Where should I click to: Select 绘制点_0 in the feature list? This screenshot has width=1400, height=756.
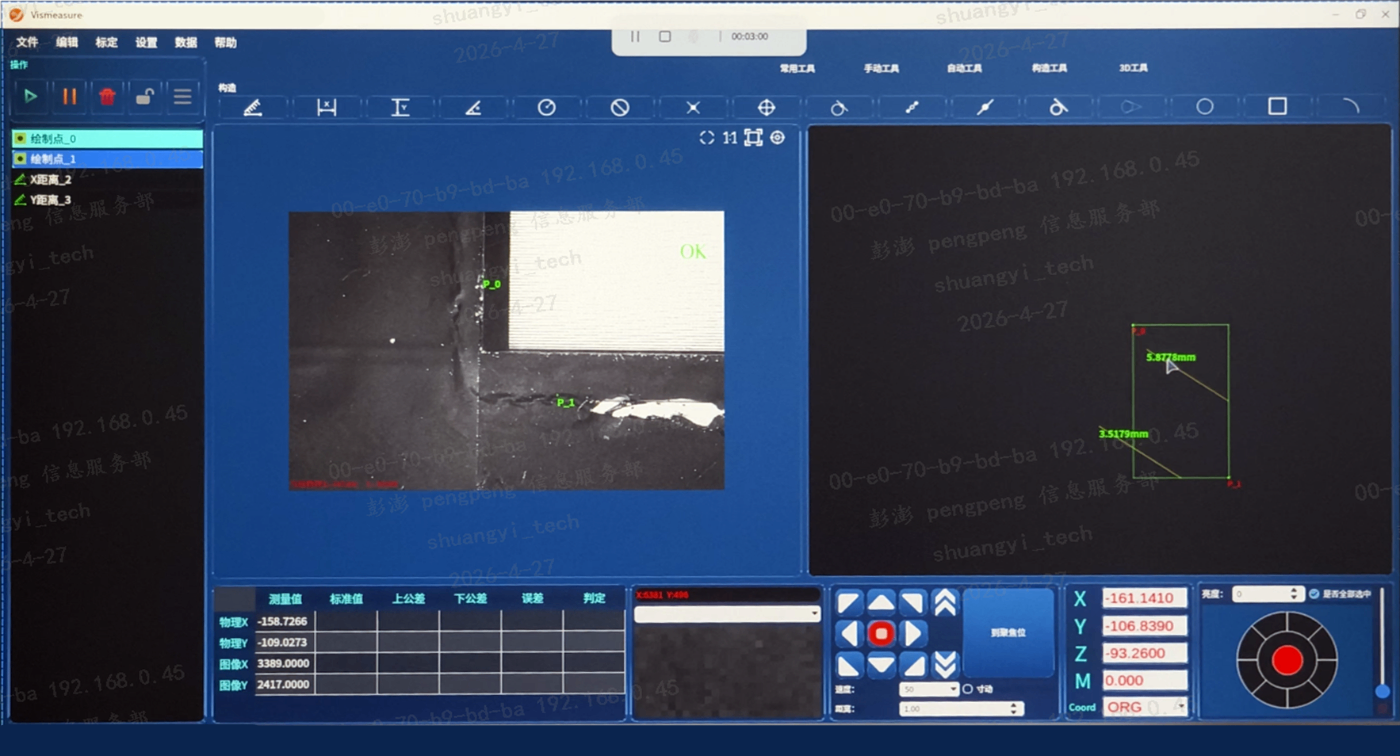(107, 139)
